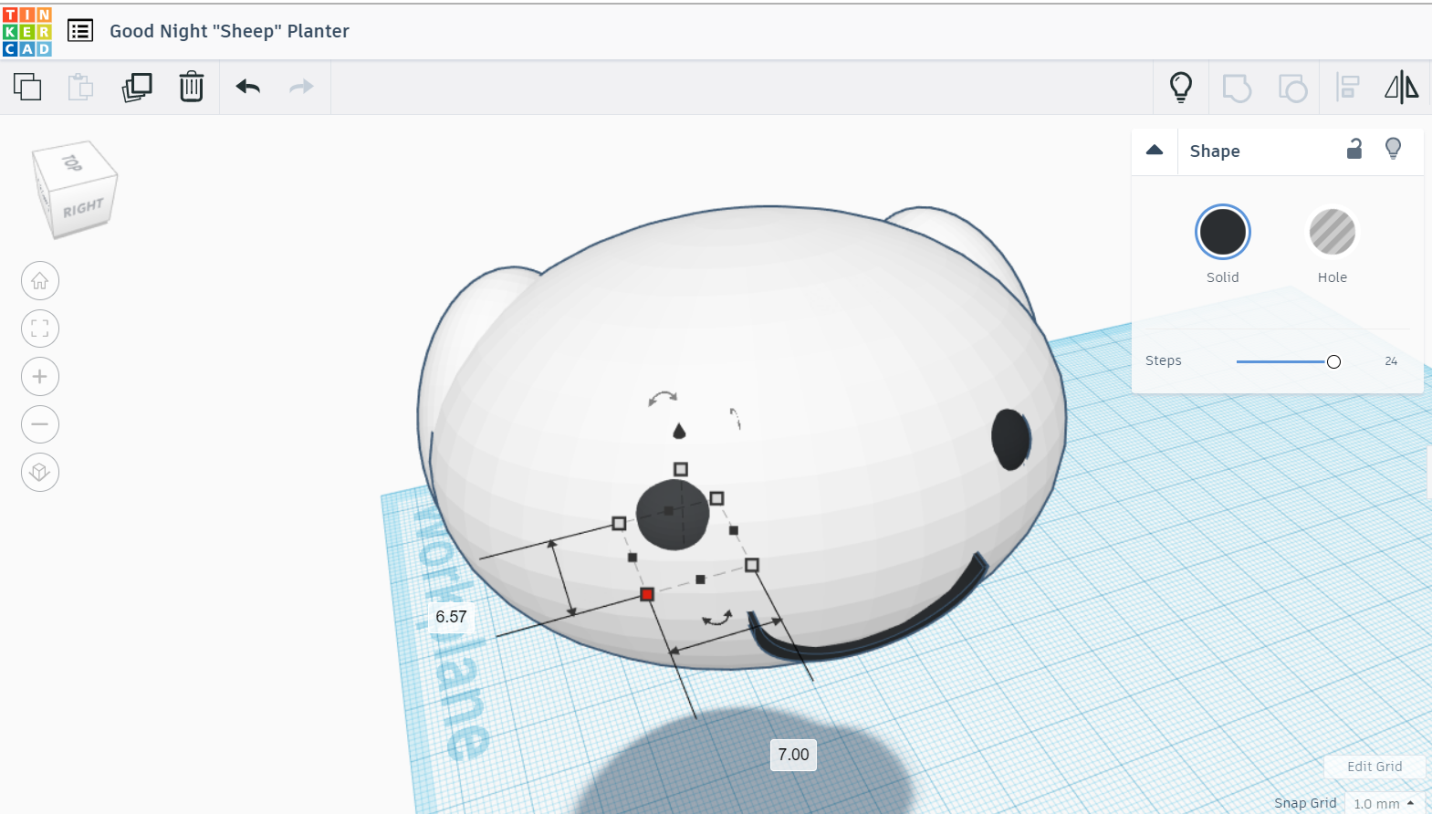Viewport: 1432px width, 814px height.
Task: Click the Paste toolbar icon
Action: click(x=80, y=87)
